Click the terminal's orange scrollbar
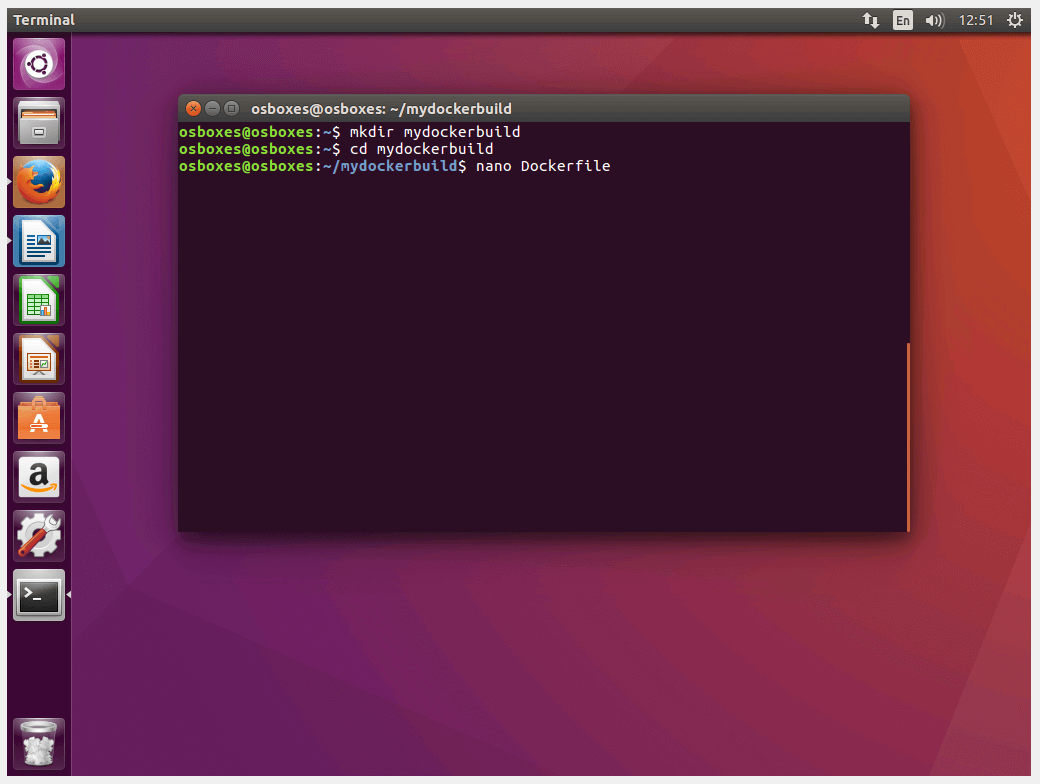1040x784 pixels. [907, 437]
